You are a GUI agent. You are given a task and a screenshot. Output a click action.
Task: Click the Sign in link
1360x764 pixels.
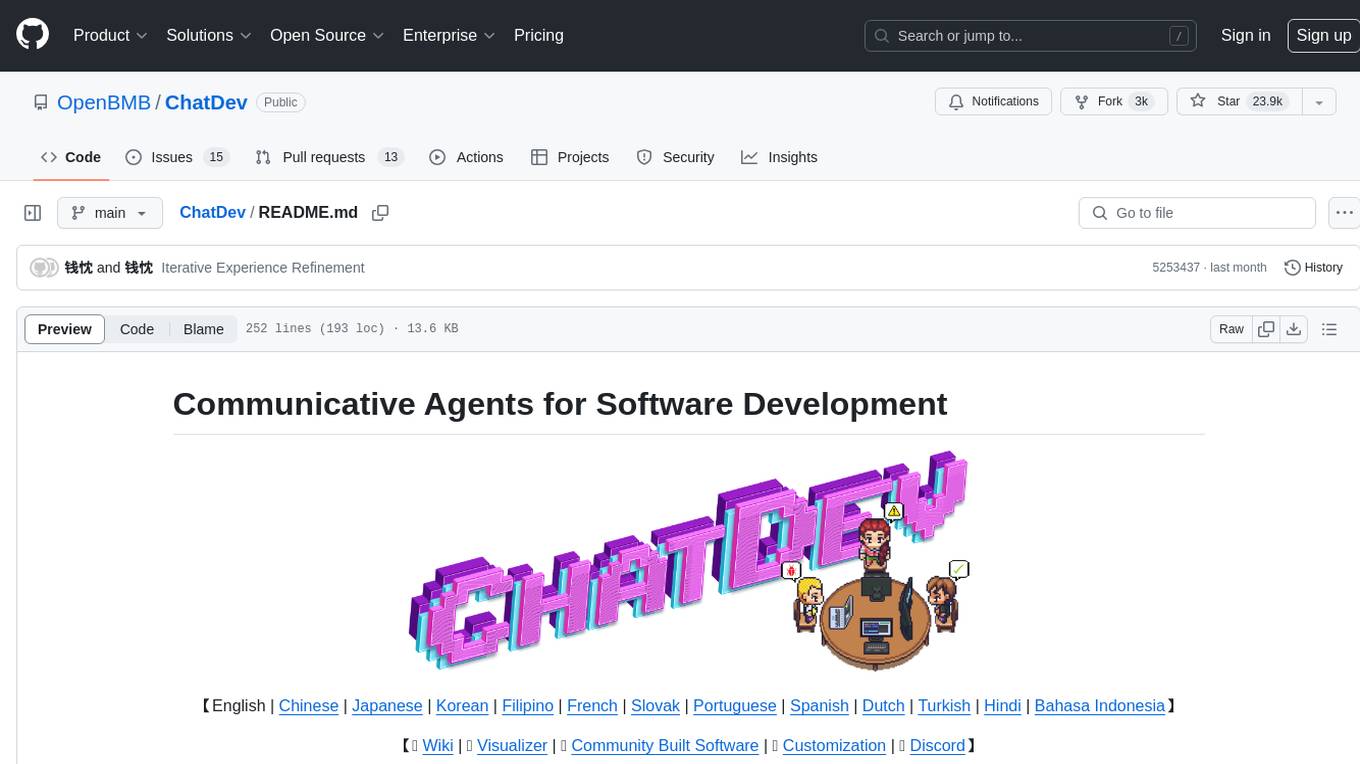[x=1245, y=35]
